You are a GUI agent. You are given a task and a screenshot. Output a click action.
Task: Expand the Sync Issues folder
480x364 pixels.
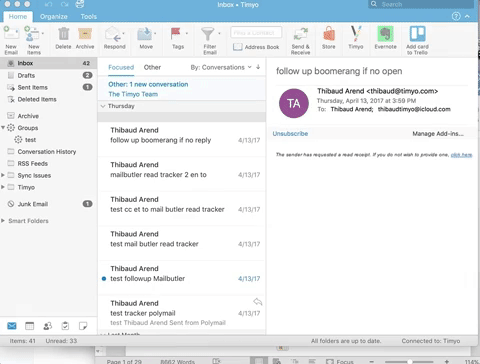point(3,175)
